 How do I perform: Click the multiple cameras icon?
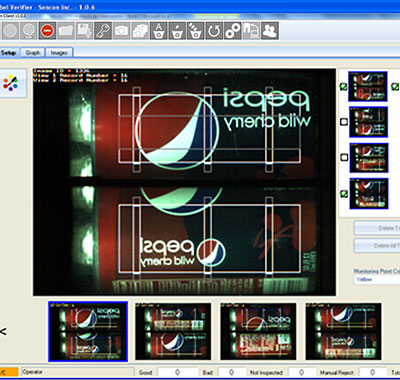point(140,31)
